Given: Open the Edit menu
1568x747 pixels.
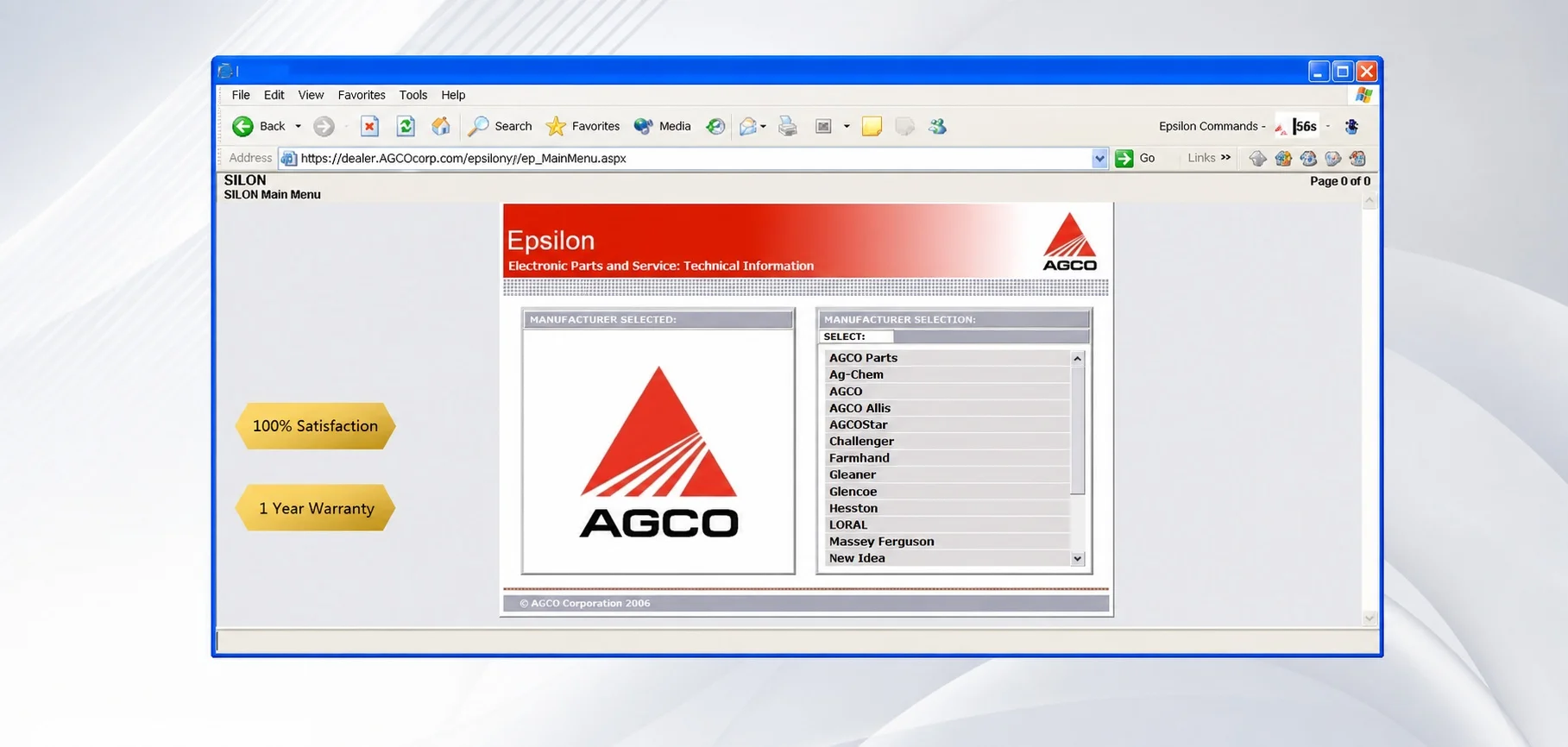Looking at the screenshot, I should [x=274, y=95].
